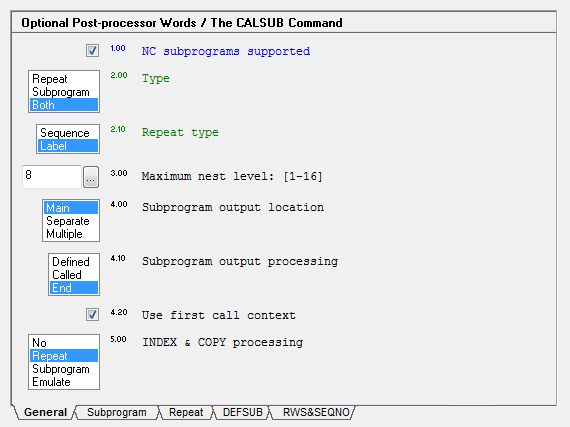Uncheck Use first call context option
Viewport: 570px width, 427px height.
(92, 314)
